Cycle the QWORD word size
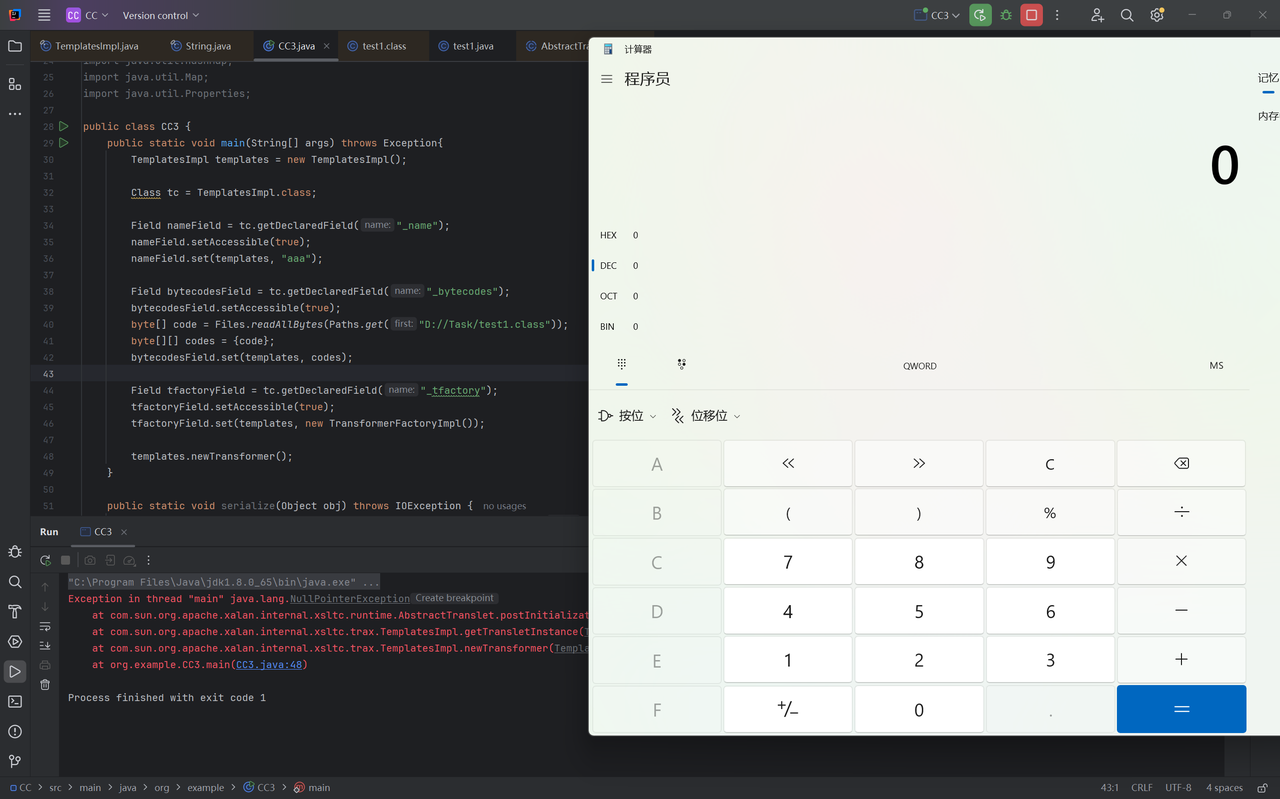The image size is (1280, 799). [919, 366]
